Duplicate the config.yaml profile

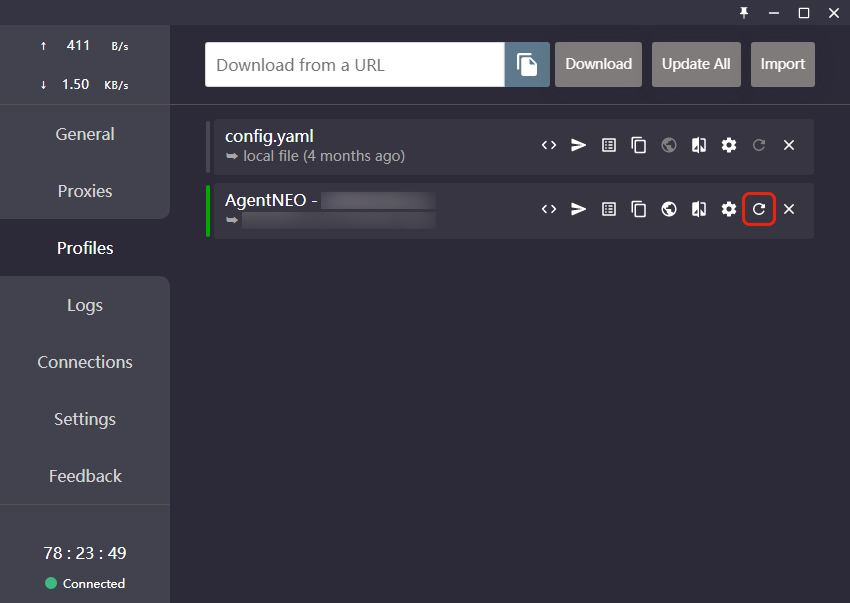[639, 145]
